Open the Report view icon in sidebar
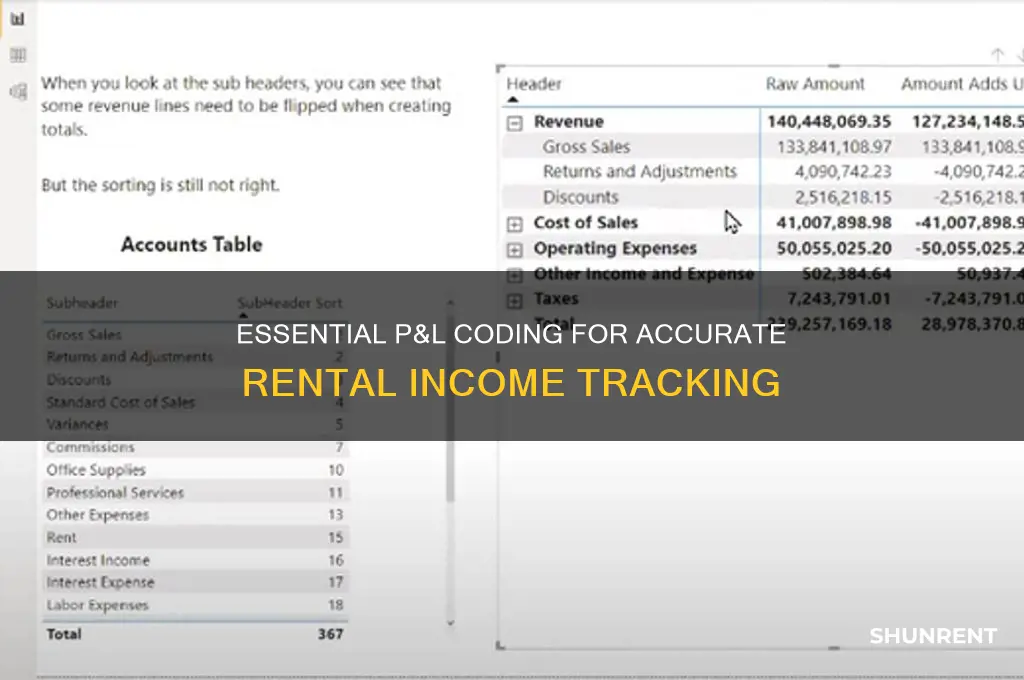This screenshot has width=1024, height=680. pos(18,19)
